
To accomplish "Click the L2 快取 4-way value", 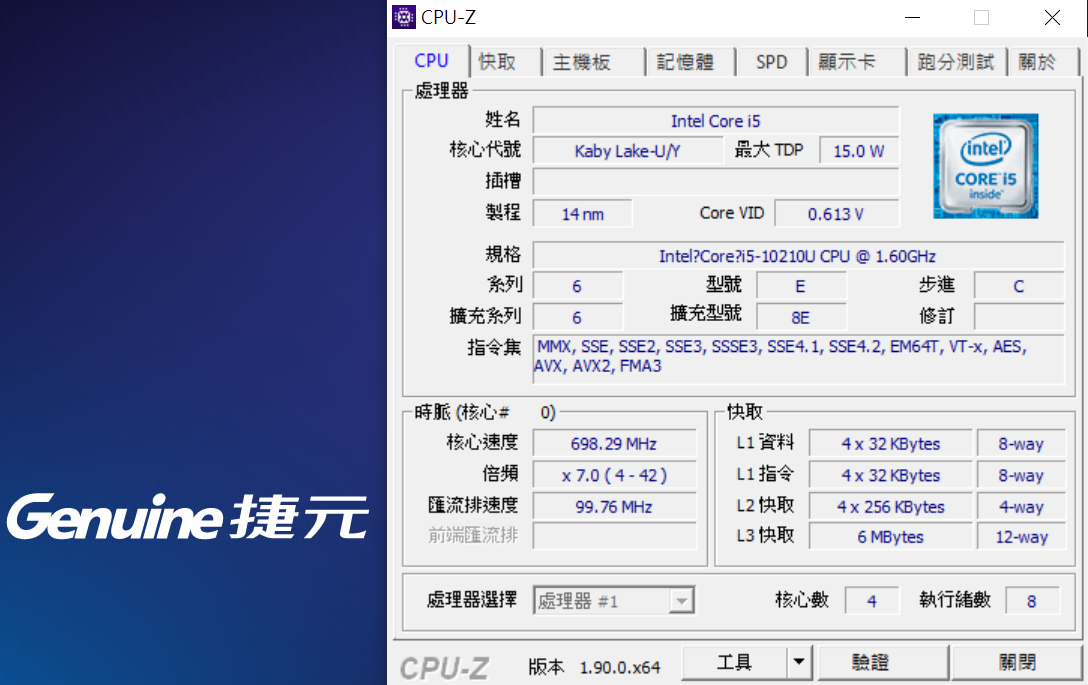I will coord(1021,507).
